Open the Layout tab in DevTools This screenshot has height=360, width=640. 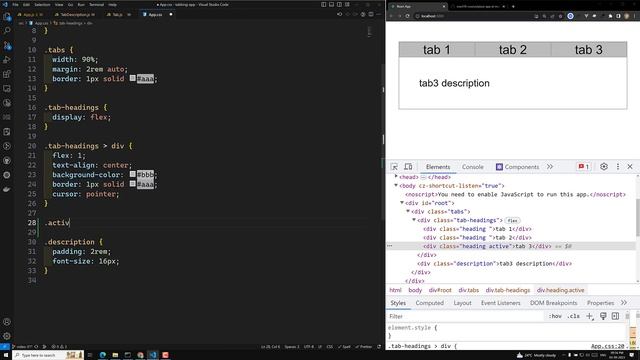(462, 303)
